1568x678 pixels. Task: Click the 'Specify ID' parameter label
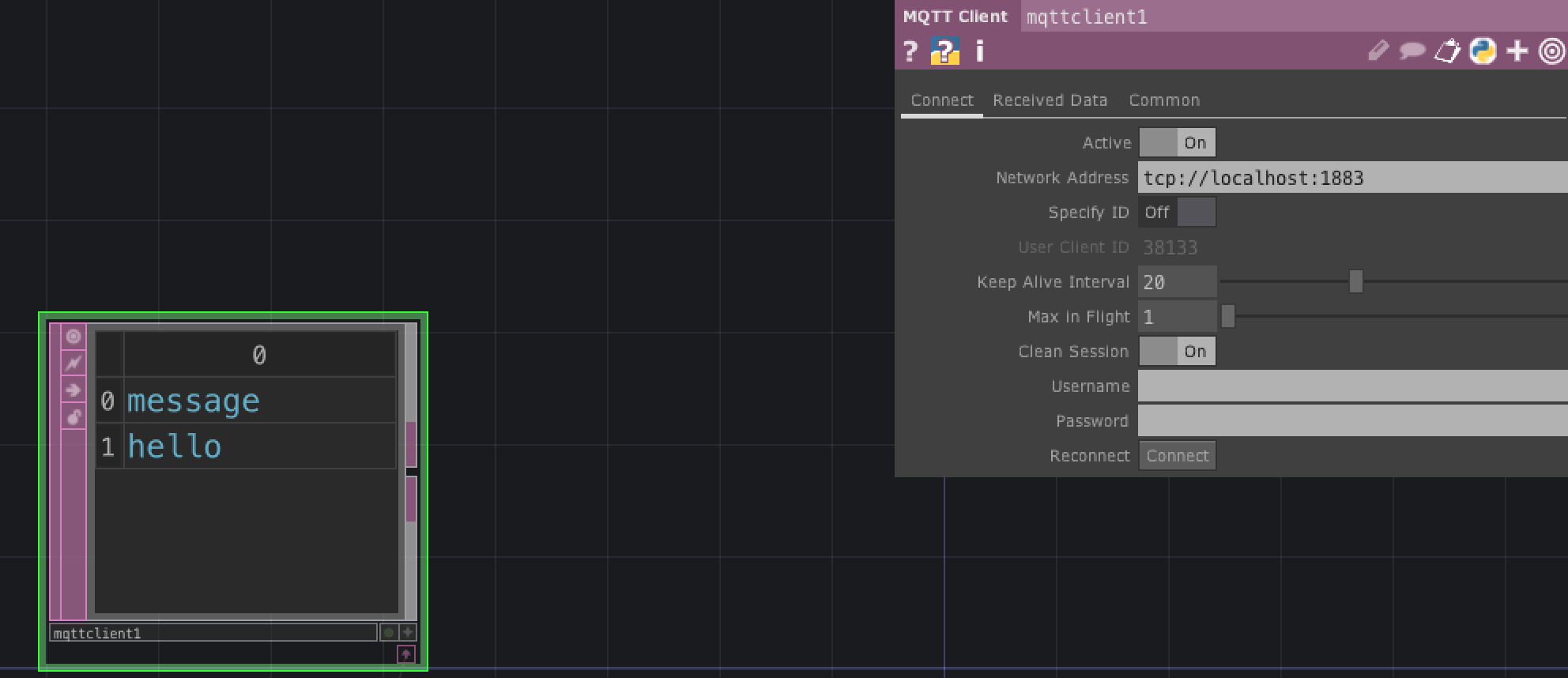point(1088,213)
